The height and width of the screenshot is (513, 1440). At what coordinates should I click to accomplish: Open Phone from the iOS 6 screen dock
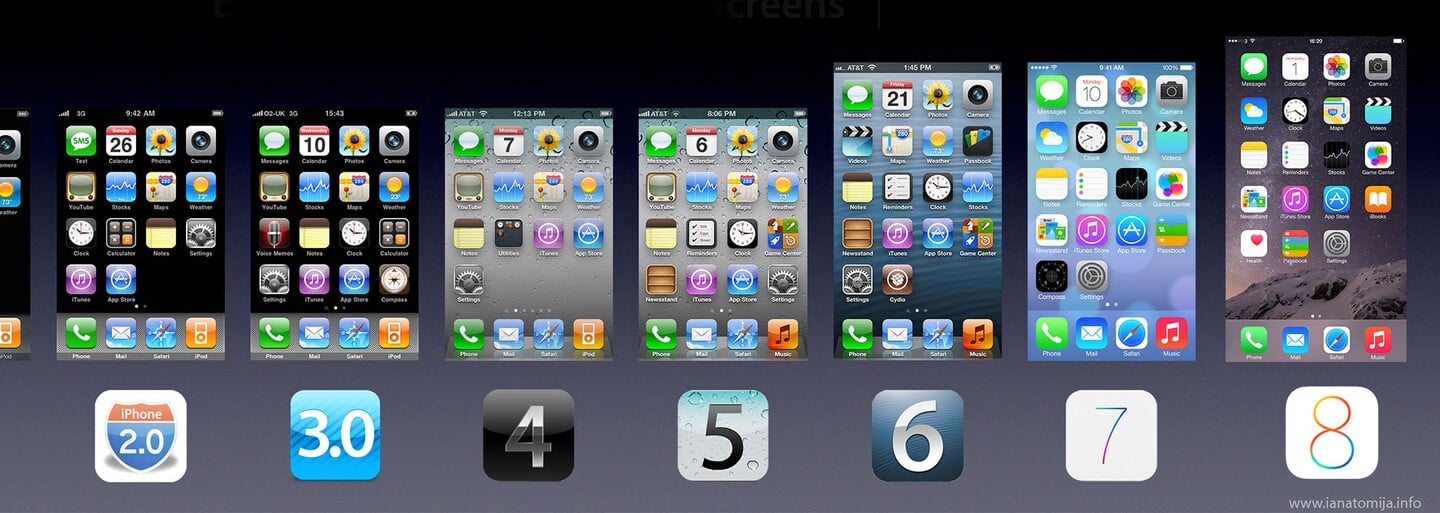click(x=857, y=333)
